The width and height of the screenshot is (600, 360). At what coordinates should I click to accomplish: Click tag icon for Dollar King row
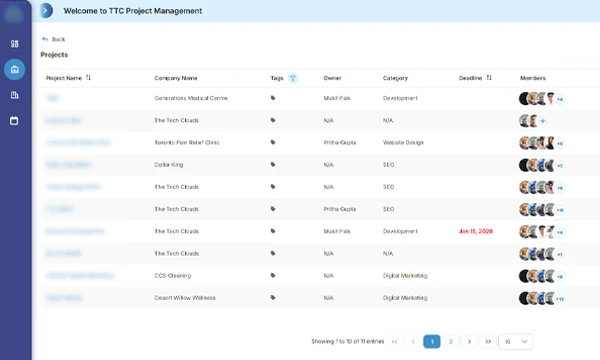[x=273, y=165]
